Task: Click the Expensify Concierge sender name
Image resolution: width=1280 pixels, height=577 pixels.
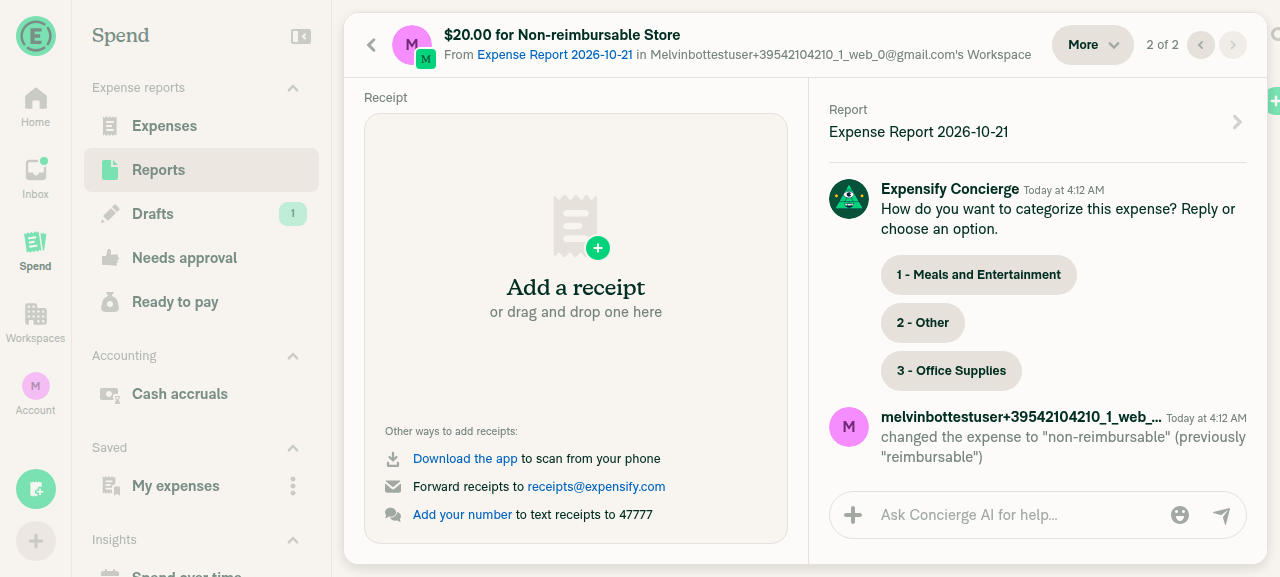Action: click(950, 189)
